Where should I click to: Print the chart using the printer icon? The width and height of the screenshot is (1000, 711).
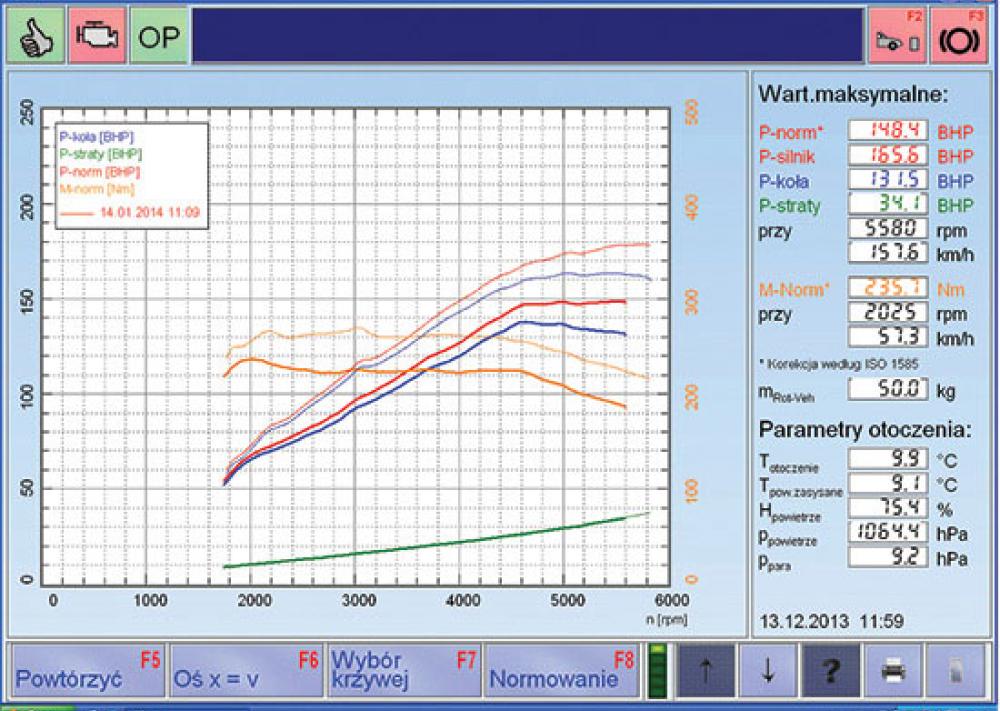892,671
